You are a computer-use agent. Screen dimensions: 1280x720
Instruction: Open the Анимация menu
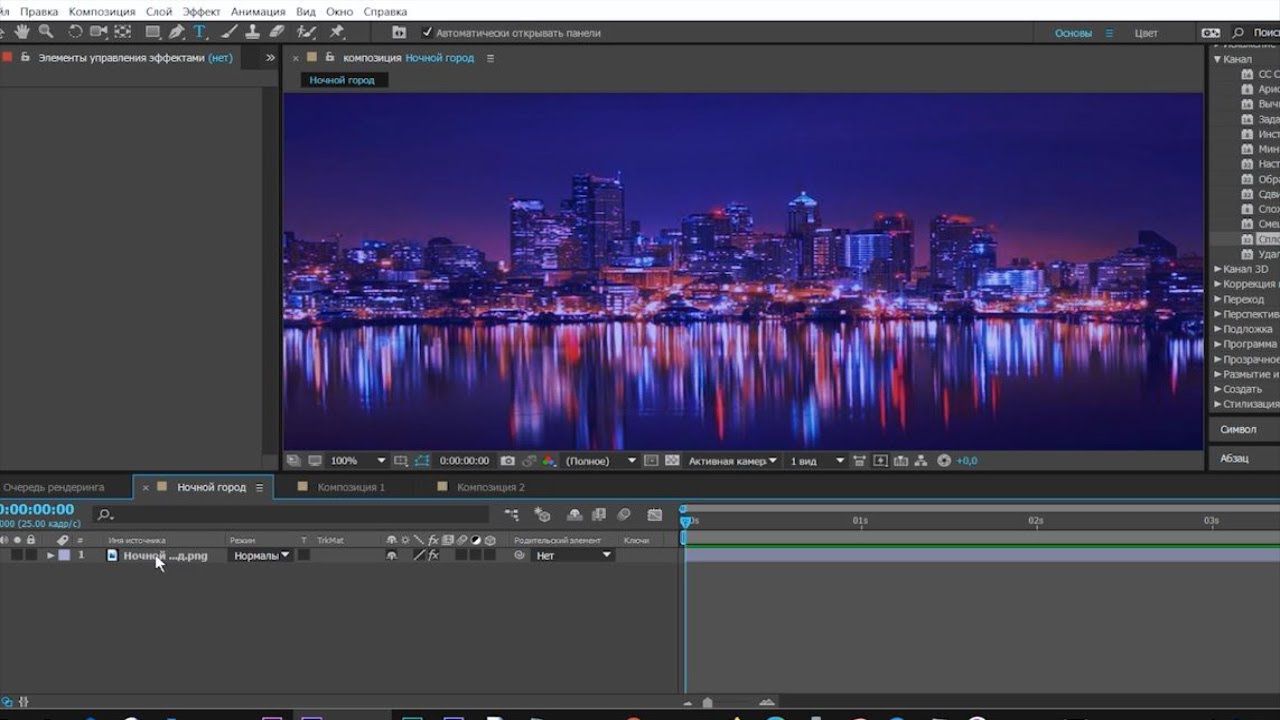click(258, 12)
